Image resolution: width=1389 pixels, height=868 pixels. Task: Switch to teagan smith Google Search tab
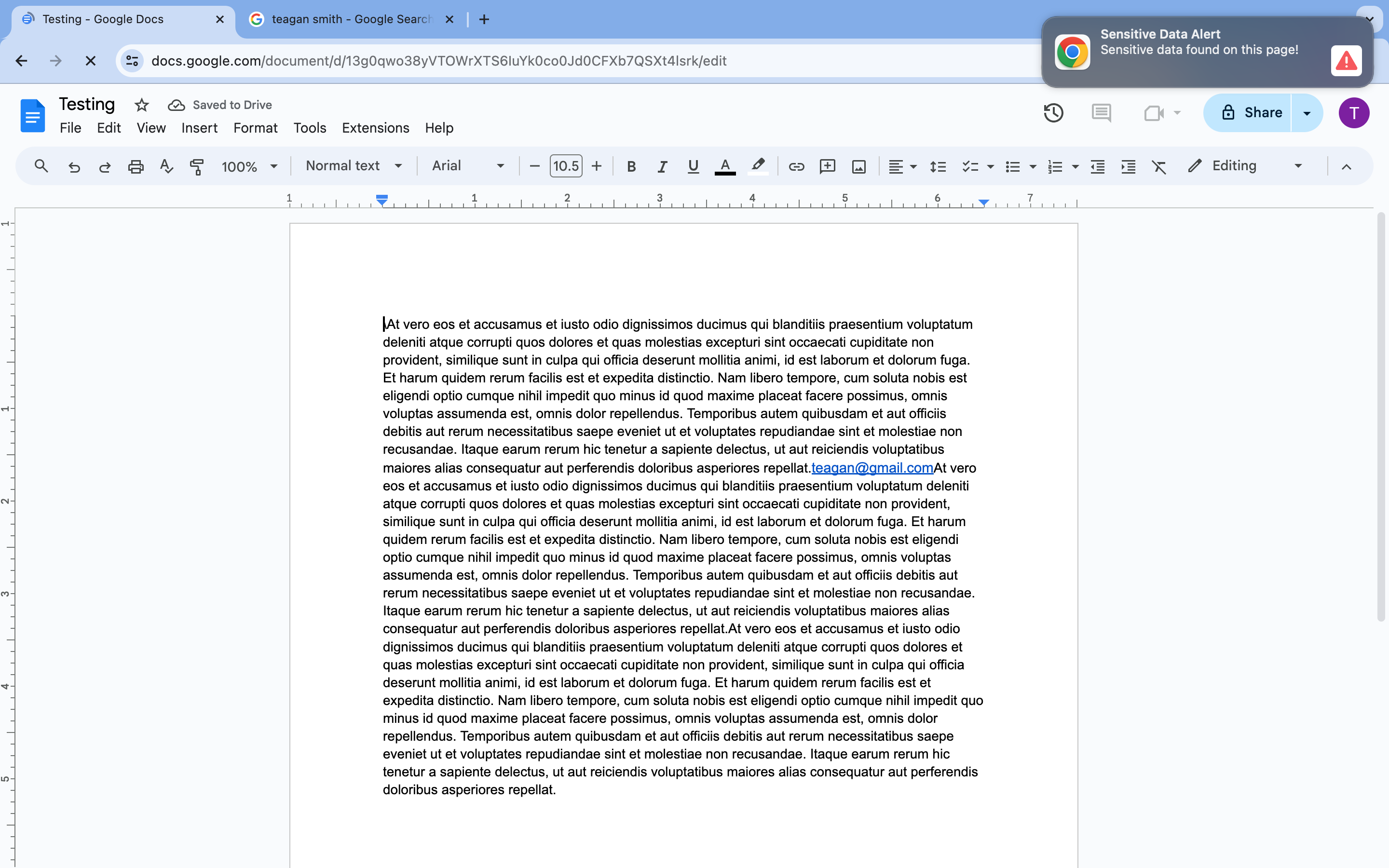tap(350, 19)
